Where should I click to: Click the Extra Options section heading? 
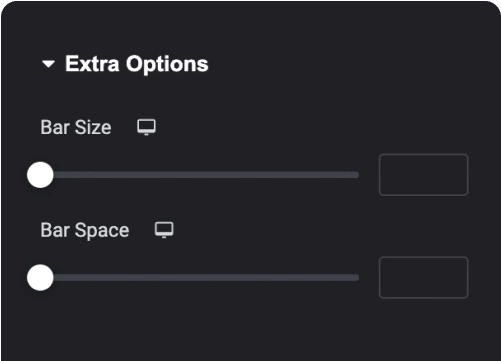[x=137, y=64]
